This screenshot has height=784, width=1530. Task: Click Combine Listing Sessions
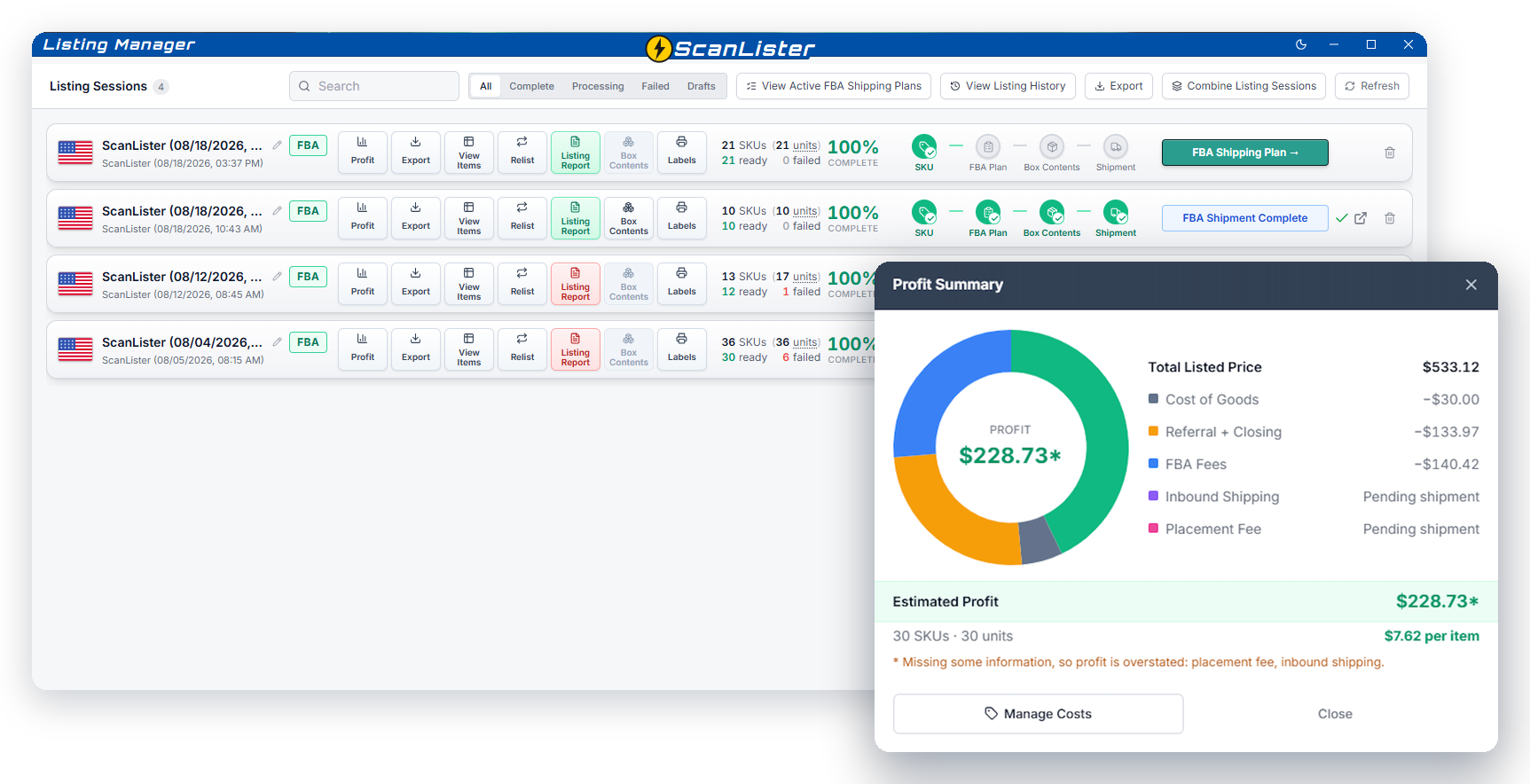point(1244,86)
